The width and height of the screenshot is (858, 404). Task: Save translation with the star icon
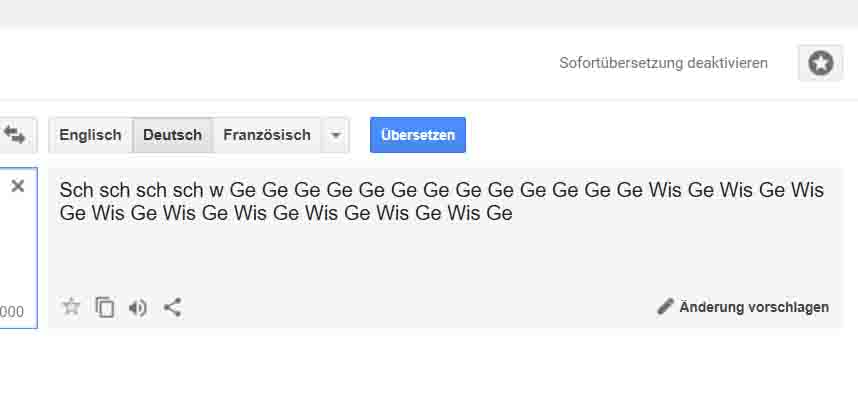(71, 307)
